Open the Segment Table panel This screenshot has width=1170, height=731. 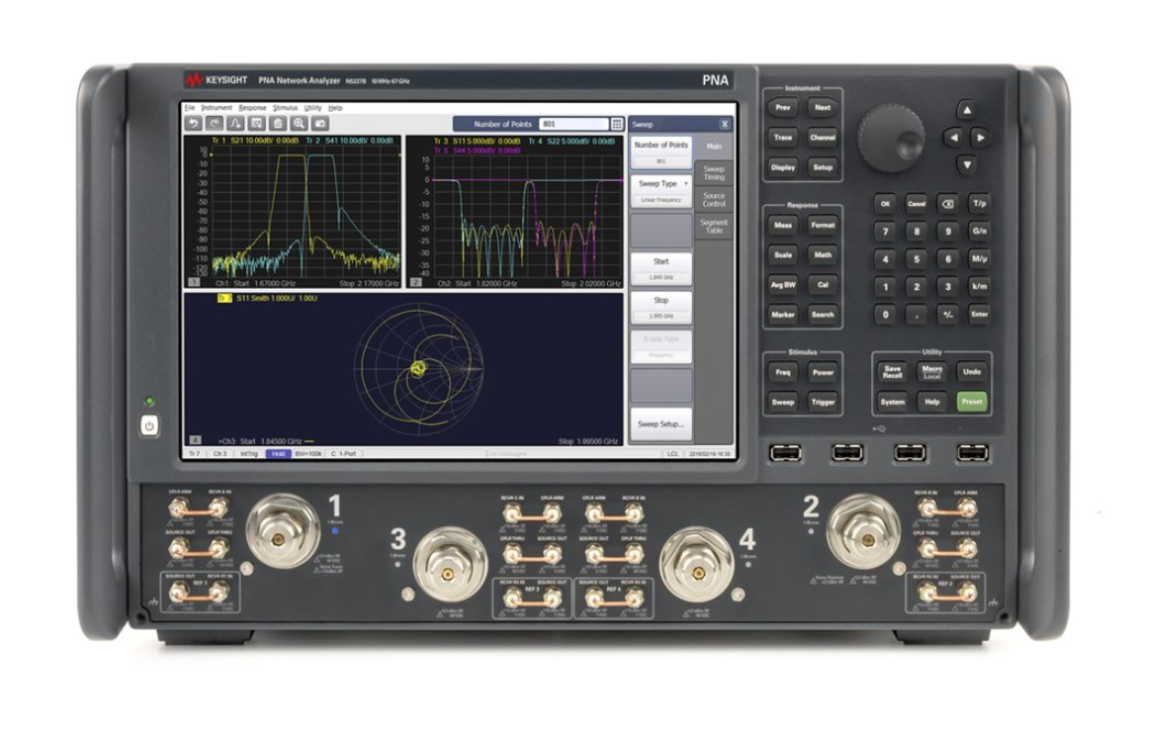pyautogui.click(x=714, y=226)
